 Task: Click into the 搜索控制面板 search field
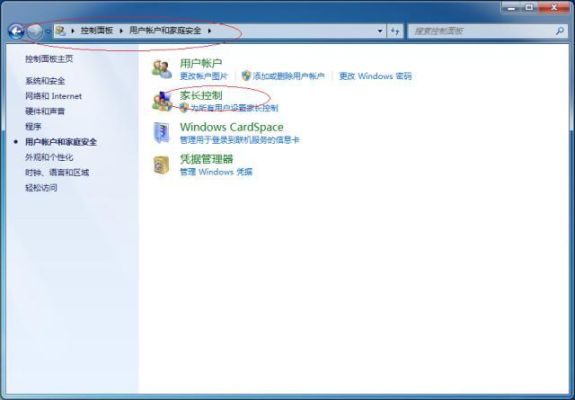482,31
